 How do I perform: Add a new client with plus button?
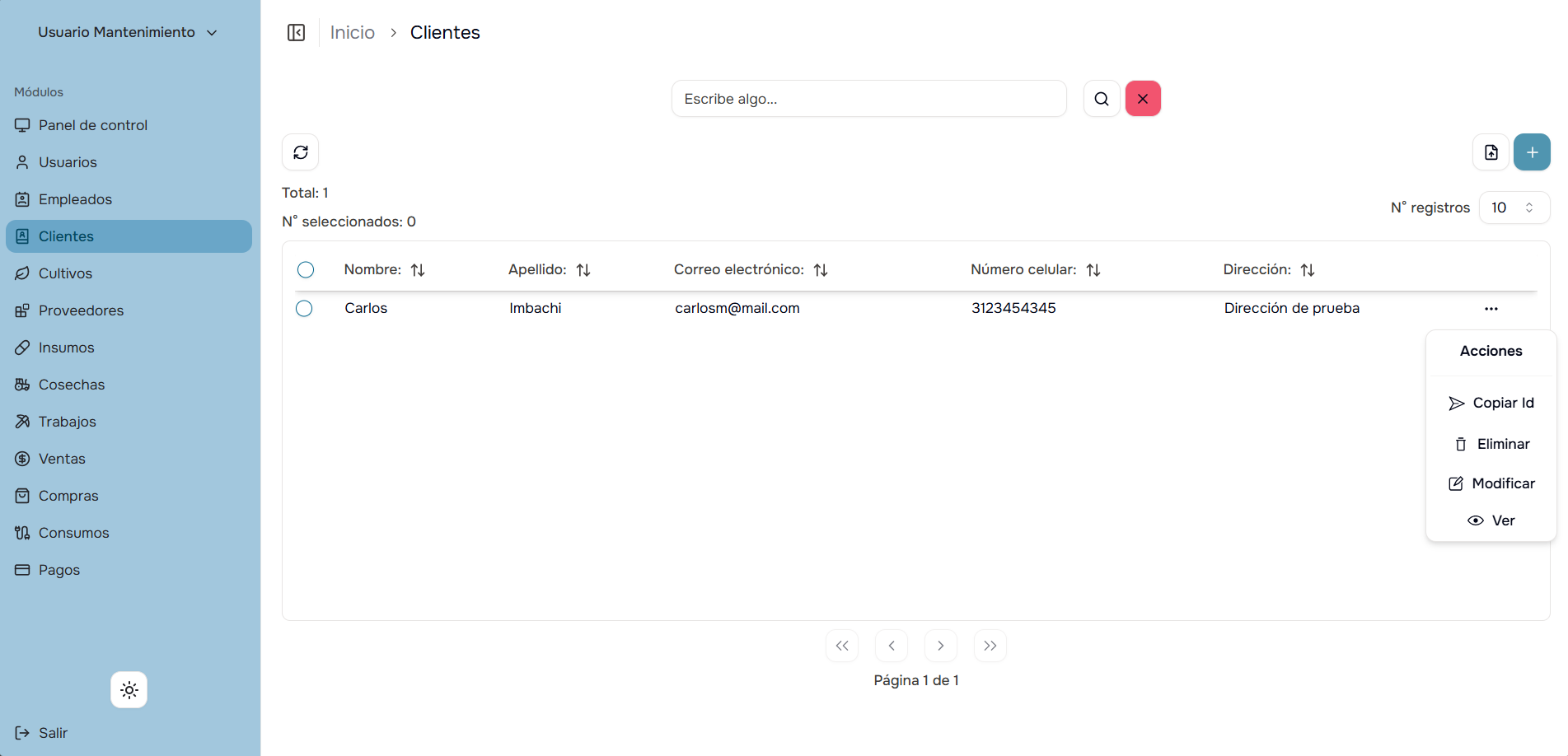point(1532,152)
